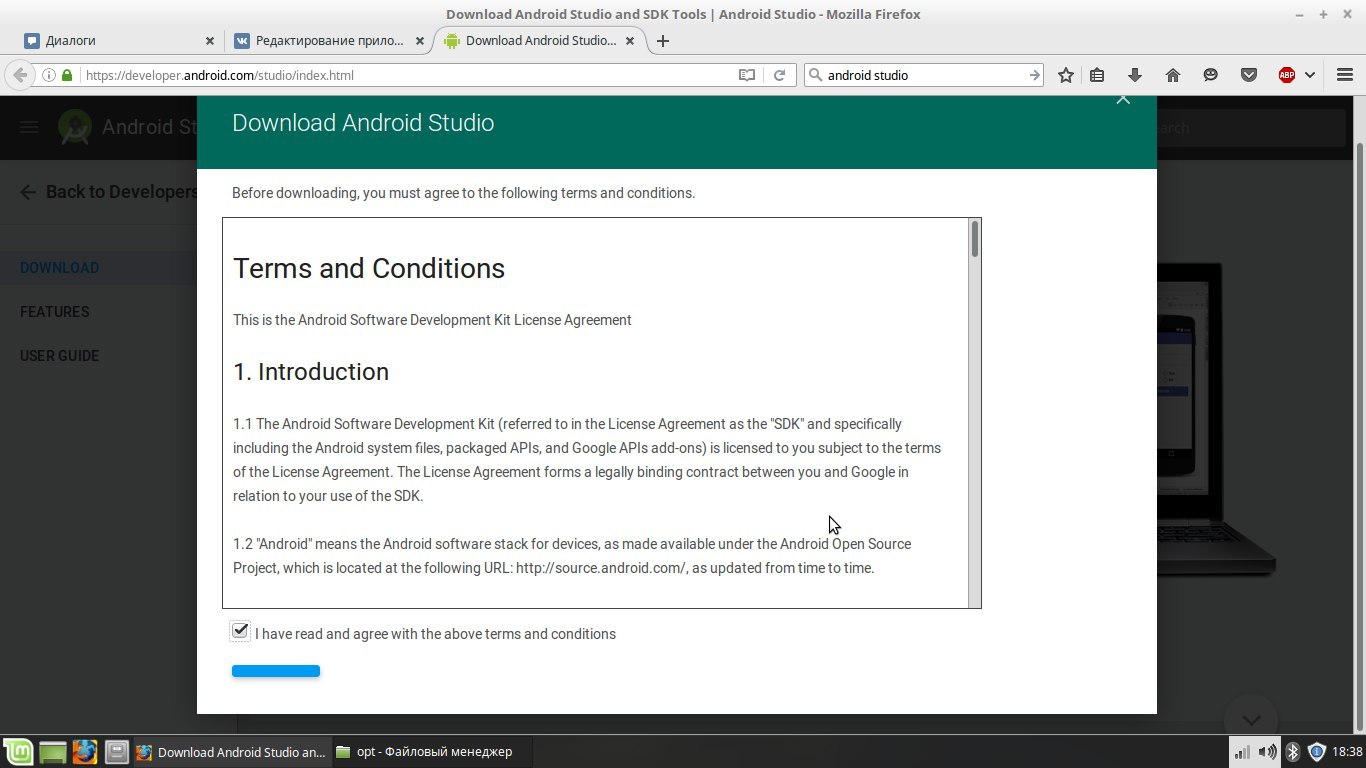Show the bookmarks list in the toolbar
The height and width of the screenshot is (768, 1366).
1097,75
